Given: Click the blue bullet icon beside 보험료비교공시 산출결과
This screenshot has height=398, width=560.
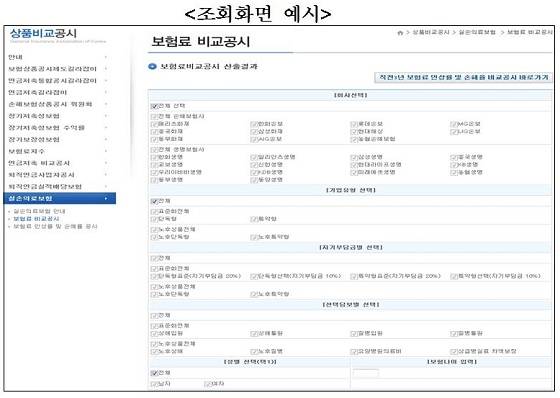Looking at the screenshot, I should pos(152,66).
